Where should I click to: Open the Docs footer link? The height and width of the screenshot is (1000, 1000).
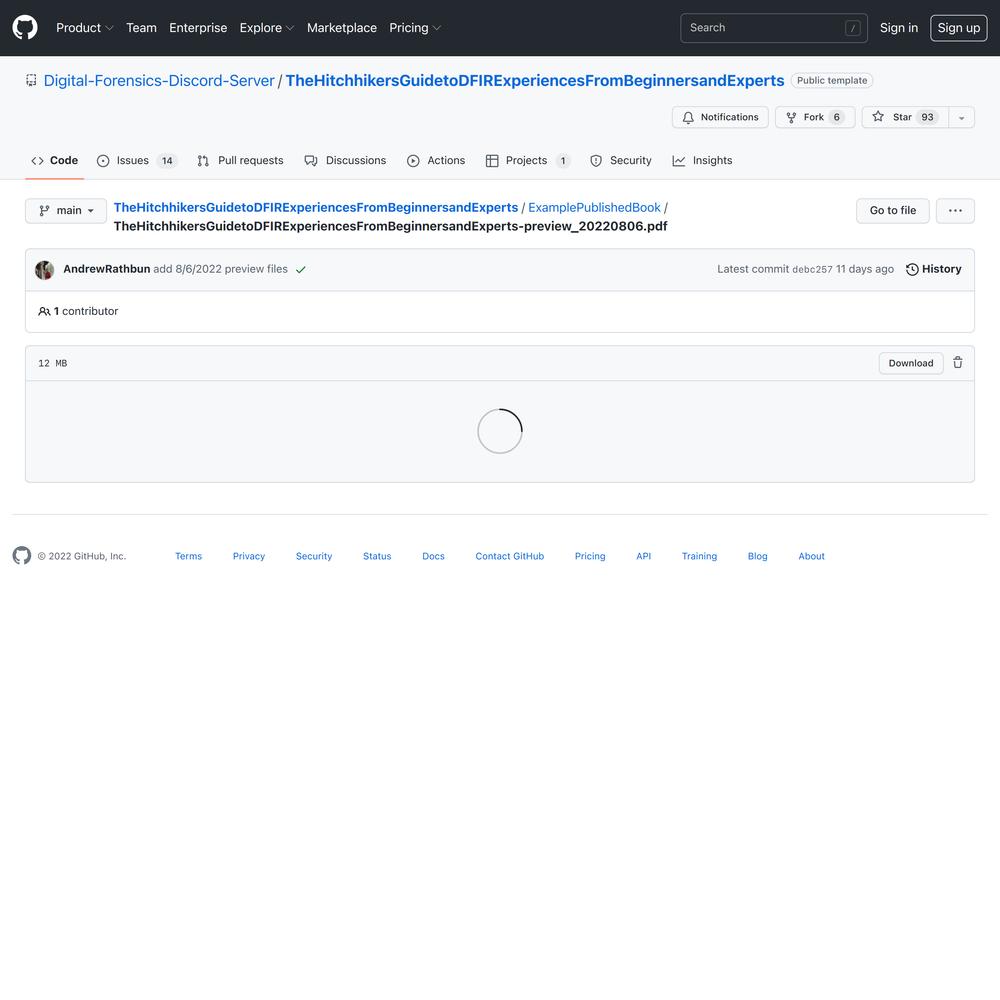pos(433,556)
